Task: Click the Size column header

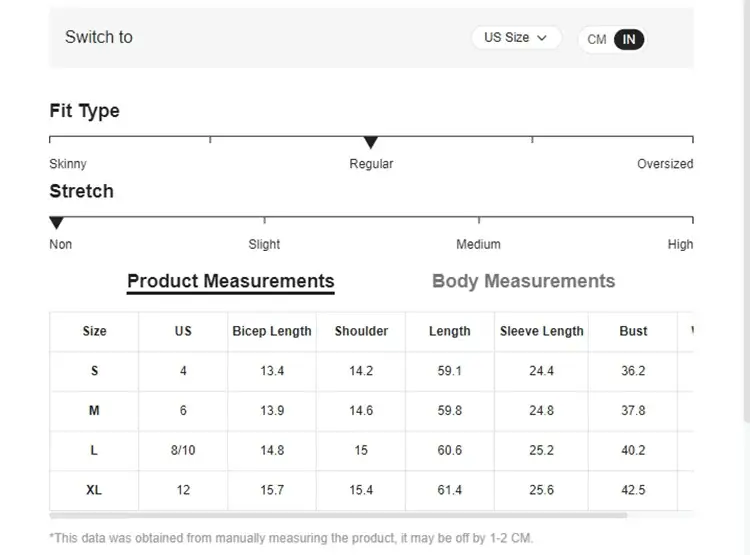Action: tap(94, 331)
